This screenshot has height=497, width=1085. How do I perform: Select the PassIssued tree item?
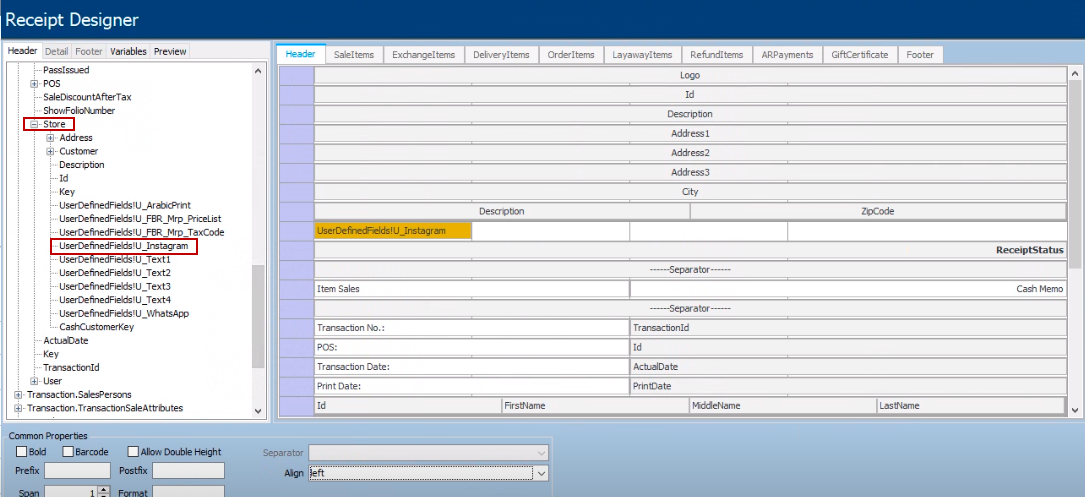tap(66, 70)
